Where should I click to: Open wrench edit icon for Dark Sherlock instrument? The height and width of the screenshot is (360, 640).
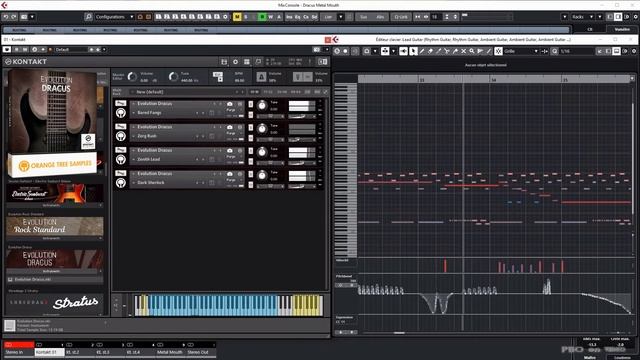point(120,173)
